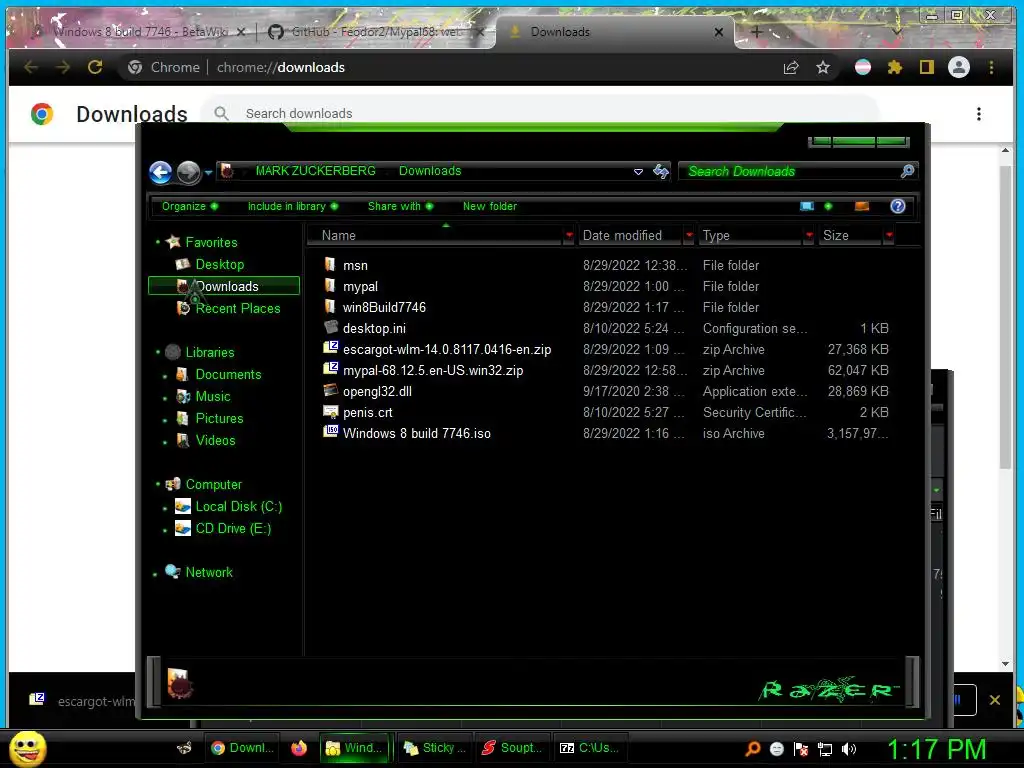Open Firefox from the taskbar

coord(299,748)
